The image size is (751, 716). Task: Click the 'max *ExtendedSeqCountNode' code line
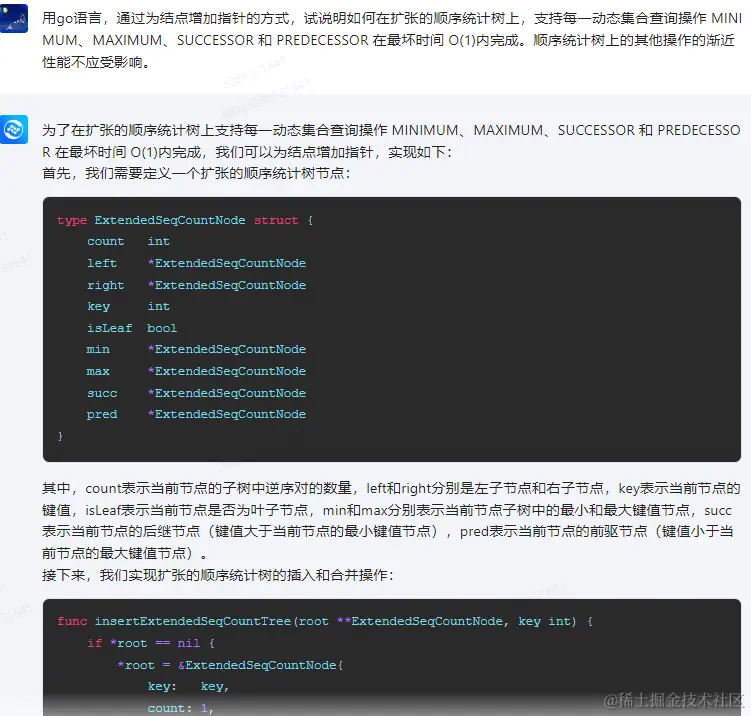196,371
